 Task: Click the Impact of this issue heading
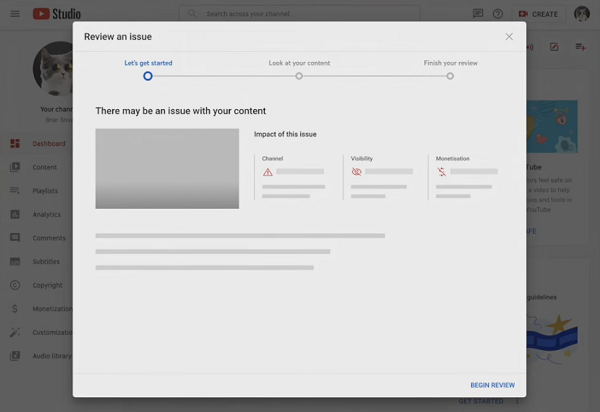(285, 134)
